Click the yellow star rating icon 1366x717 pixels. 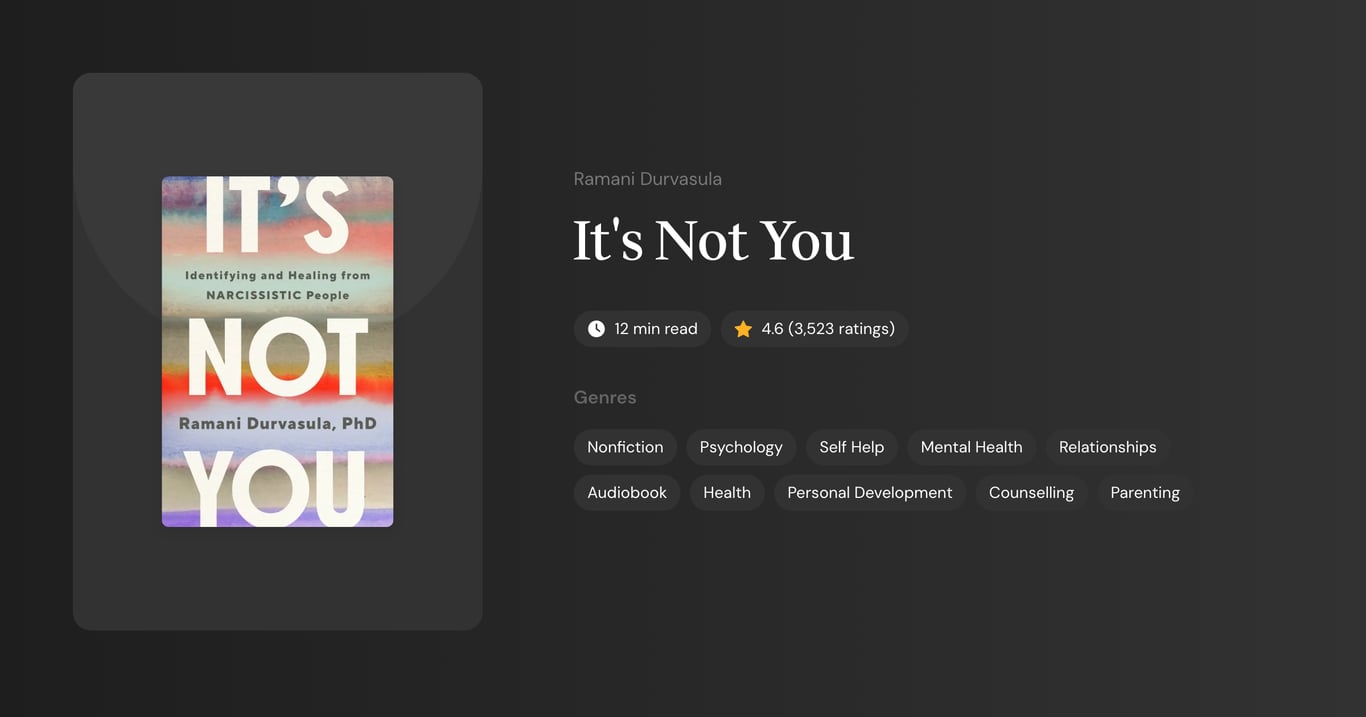[742, 328]
